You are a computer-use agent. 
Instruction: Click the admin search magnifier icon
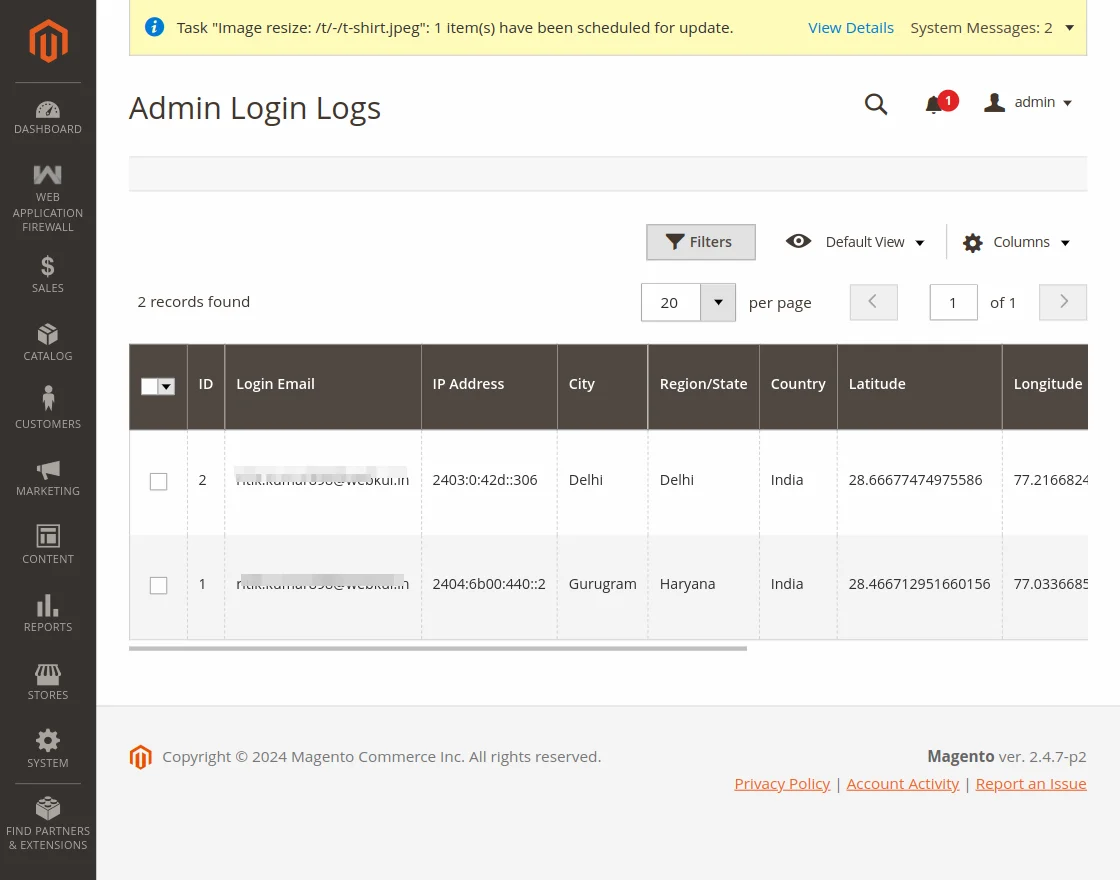(x=876, y=104)
